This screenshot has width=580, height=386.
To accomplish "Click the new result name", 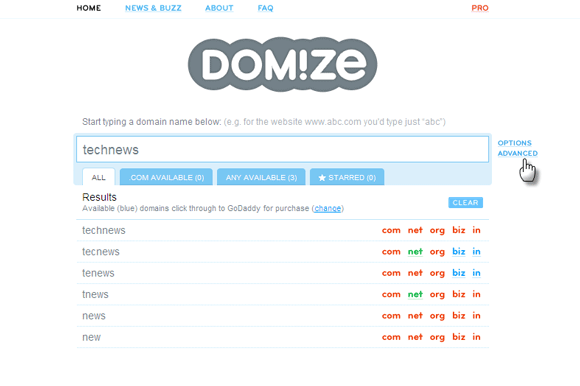I will click(91, 338).
